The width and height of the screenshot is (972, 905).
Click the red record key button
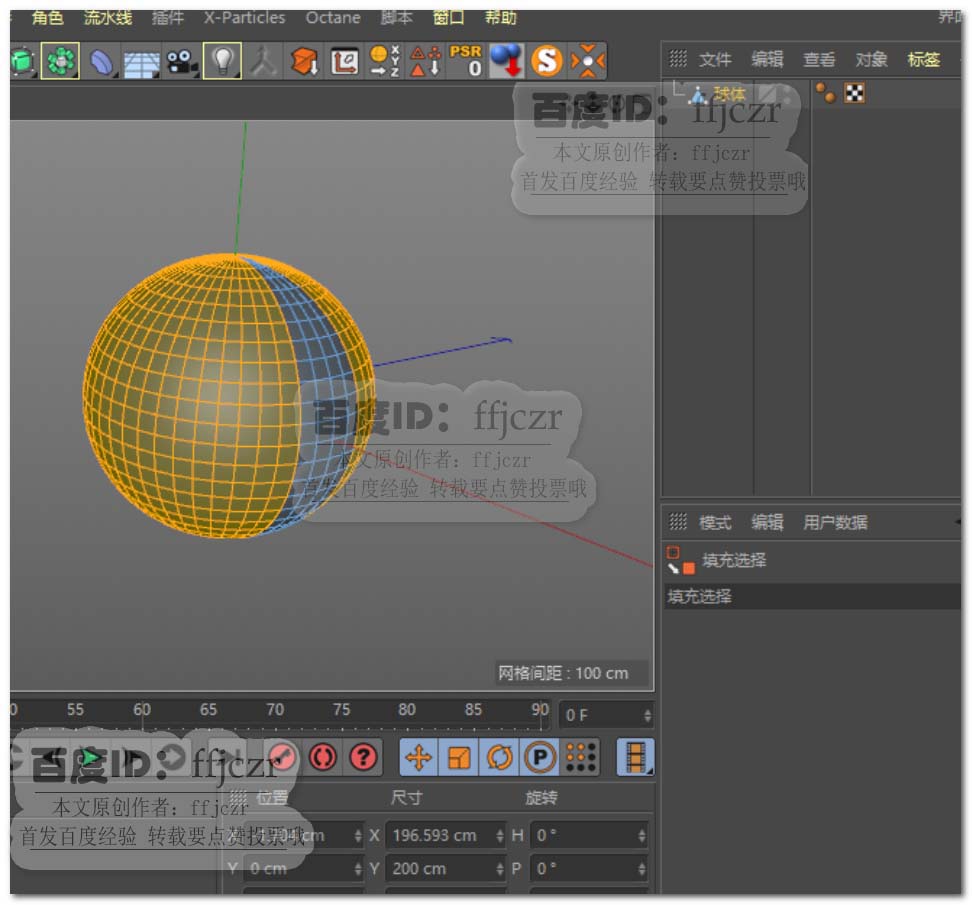pyautogui.click(x=283, y=757)
